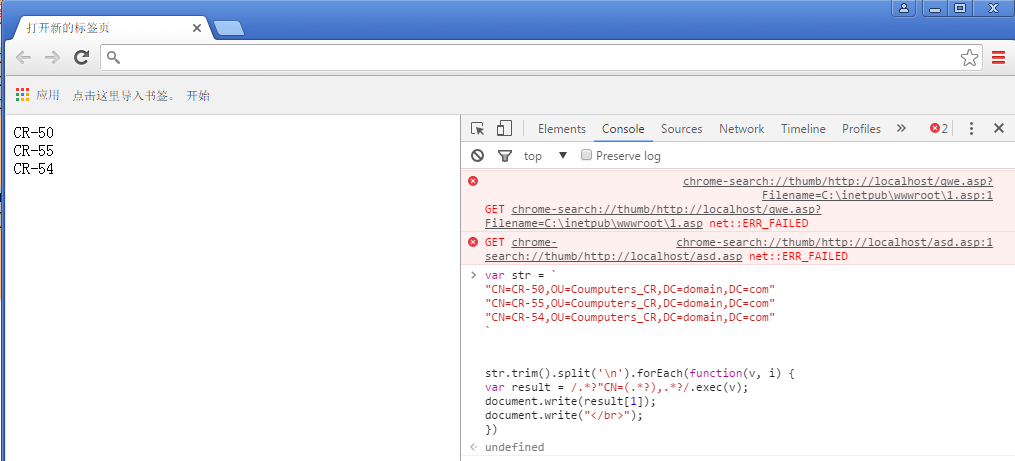
Task: Focus the address bar input
Action: pyautogui.click(x=541, y=58)
